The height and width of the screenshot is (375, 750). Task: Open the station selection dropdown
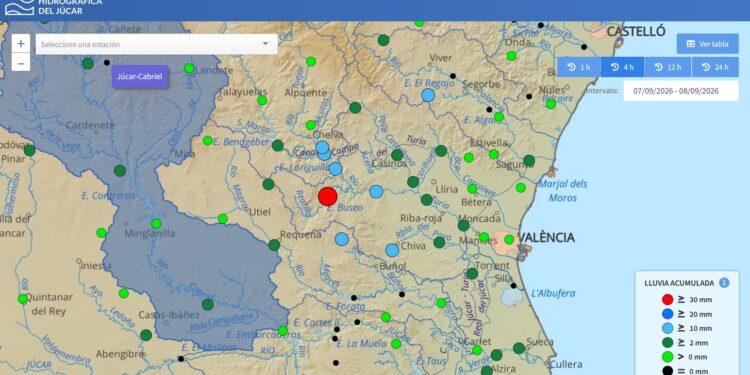(156, 44)
